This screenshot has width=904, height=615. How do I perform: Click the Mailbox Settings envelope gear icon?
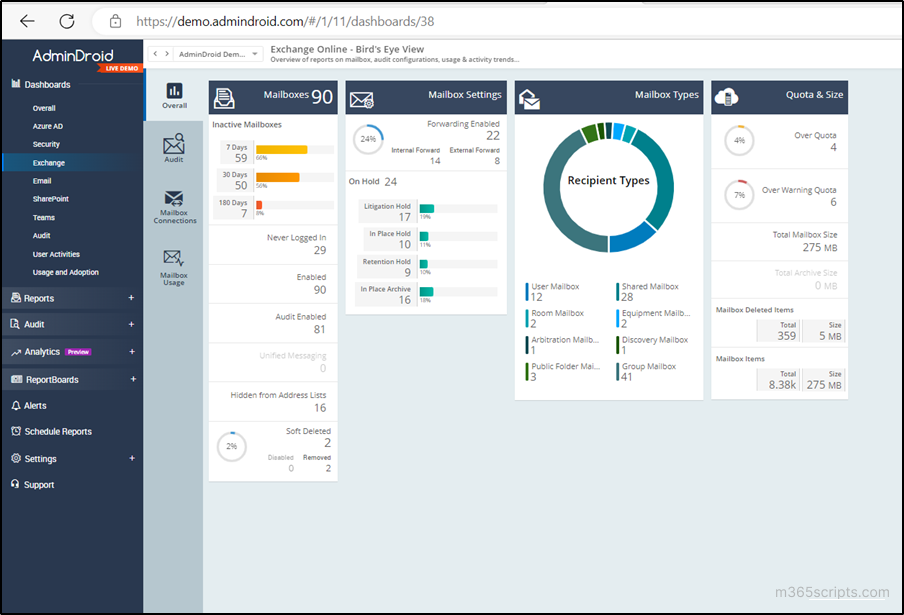click(361, 100)
